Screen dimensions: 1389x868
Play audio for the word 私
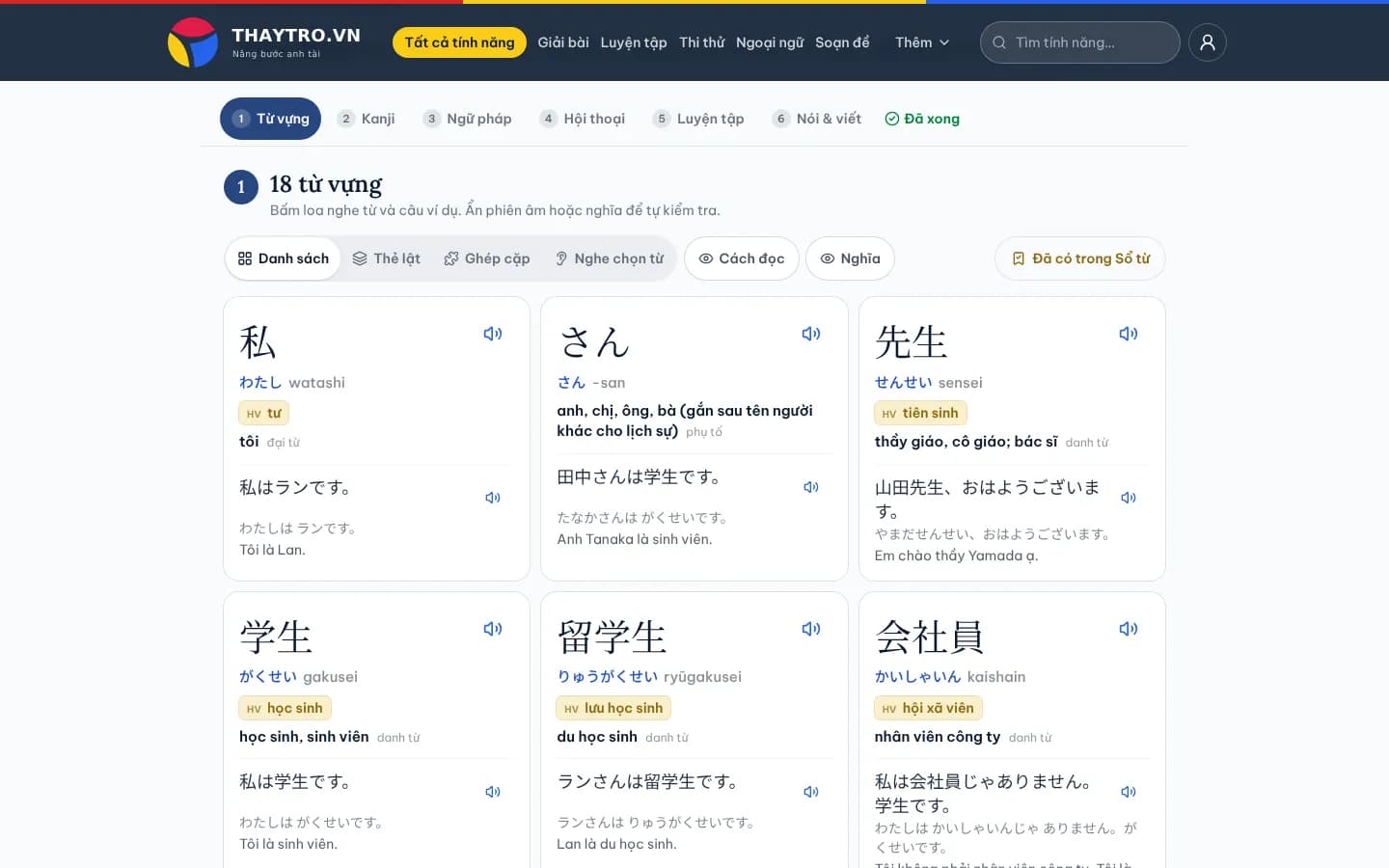point(493,334)
